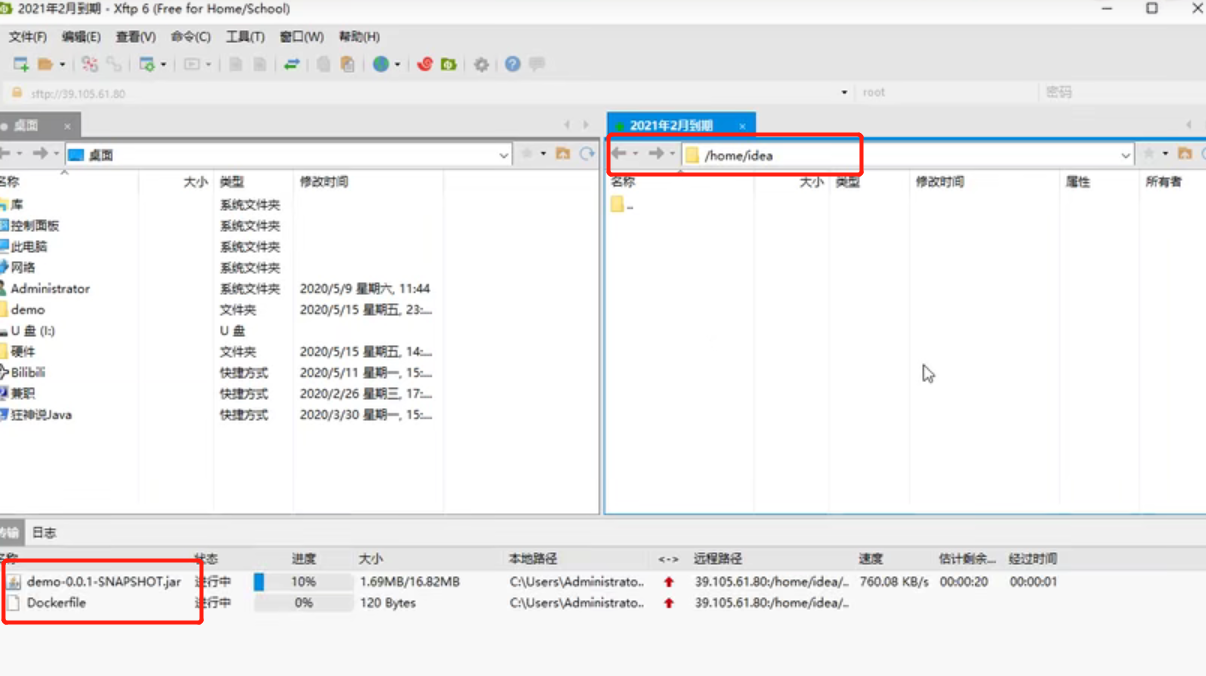Open the parent '..' folder in remote pane
This screenshot has width=1206, height=676.
coord(622,205)
